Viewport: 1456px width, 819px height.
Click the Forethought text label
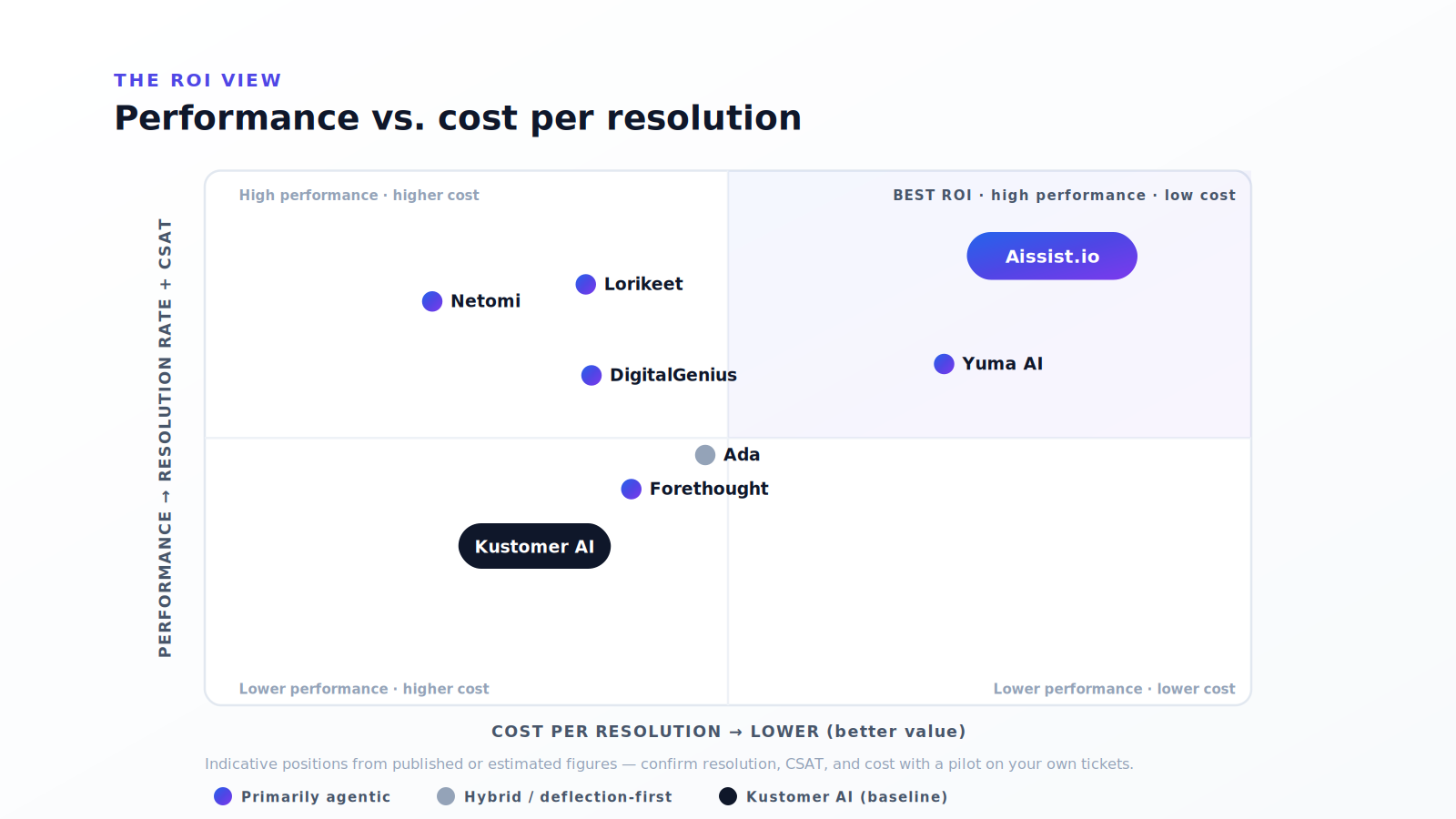pyautogui.click(x=709, y=489)
